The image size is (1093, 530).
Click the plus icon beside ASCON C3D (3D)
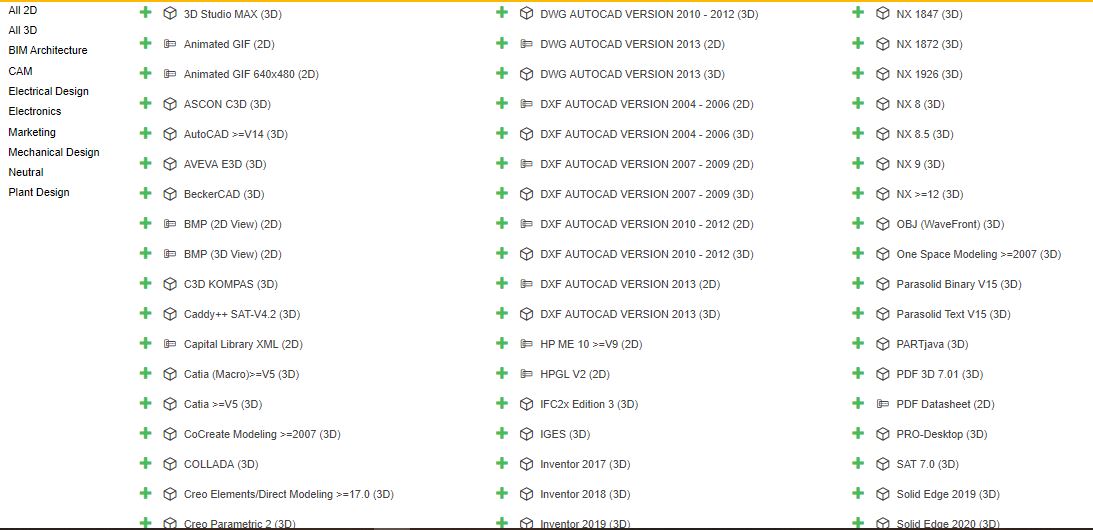[x=145, y=103]
